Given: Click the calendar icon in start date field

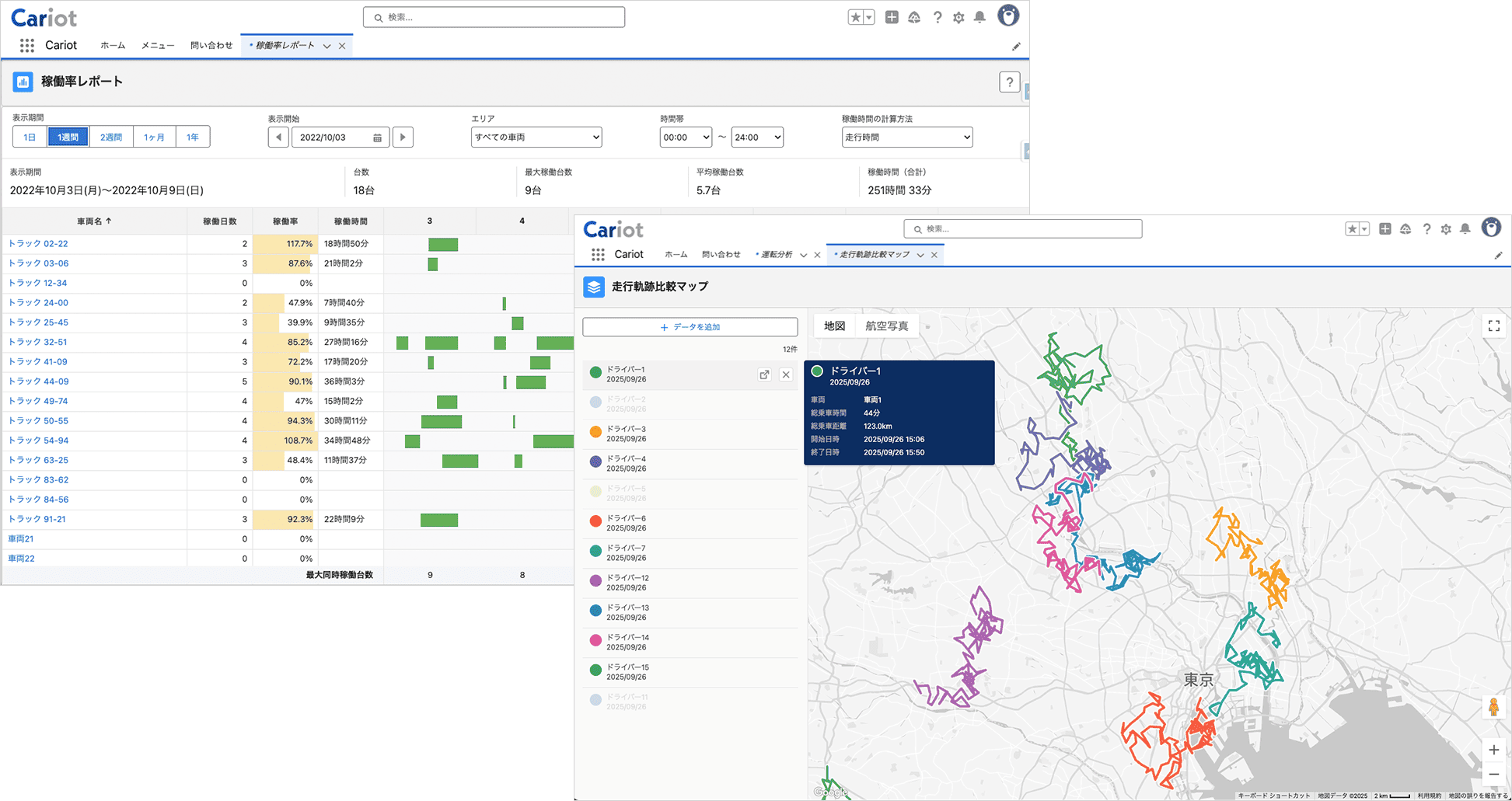Looking at the screenshot, I should pyautogui.click(x=377, y=138).
